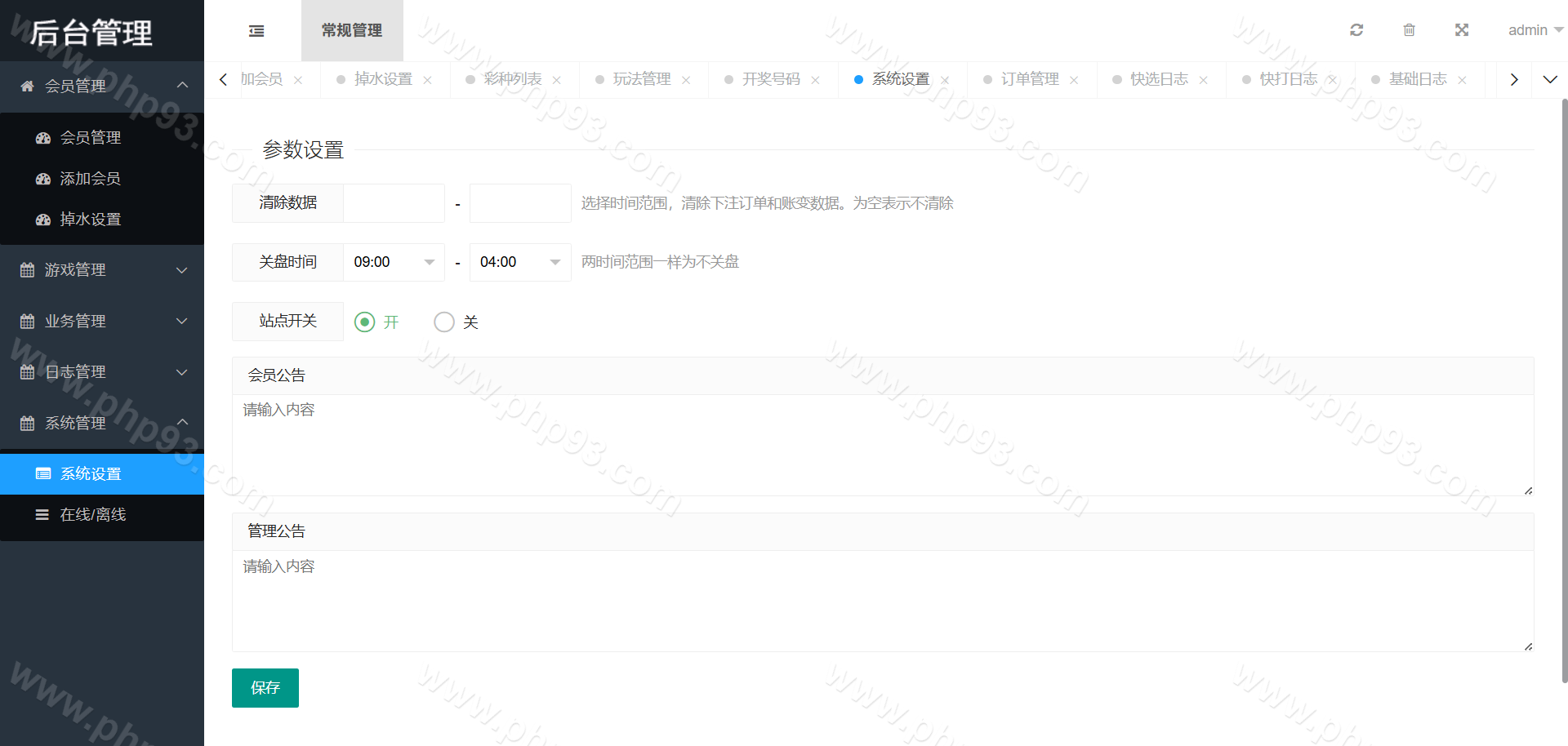
Task: Switch to the 开奖号码 tab
Action: [770, 79]
